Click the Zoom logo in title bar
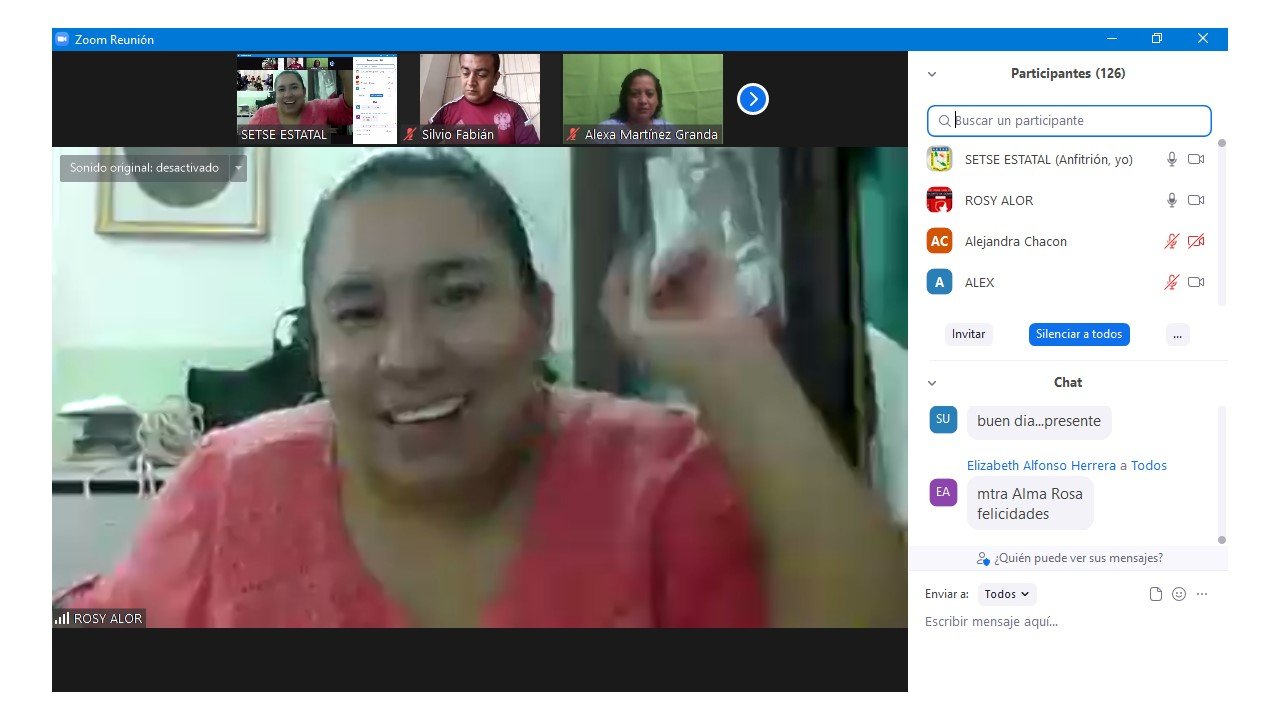 click(62, 39)
